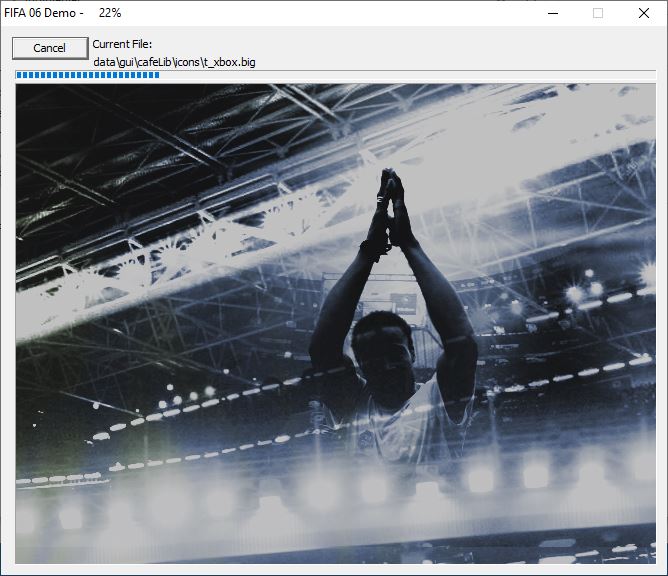The image size is (668, 576).
Task: Select the file path data\gui\cafeLib\icons\t_xbox.big
Action: 174,62
